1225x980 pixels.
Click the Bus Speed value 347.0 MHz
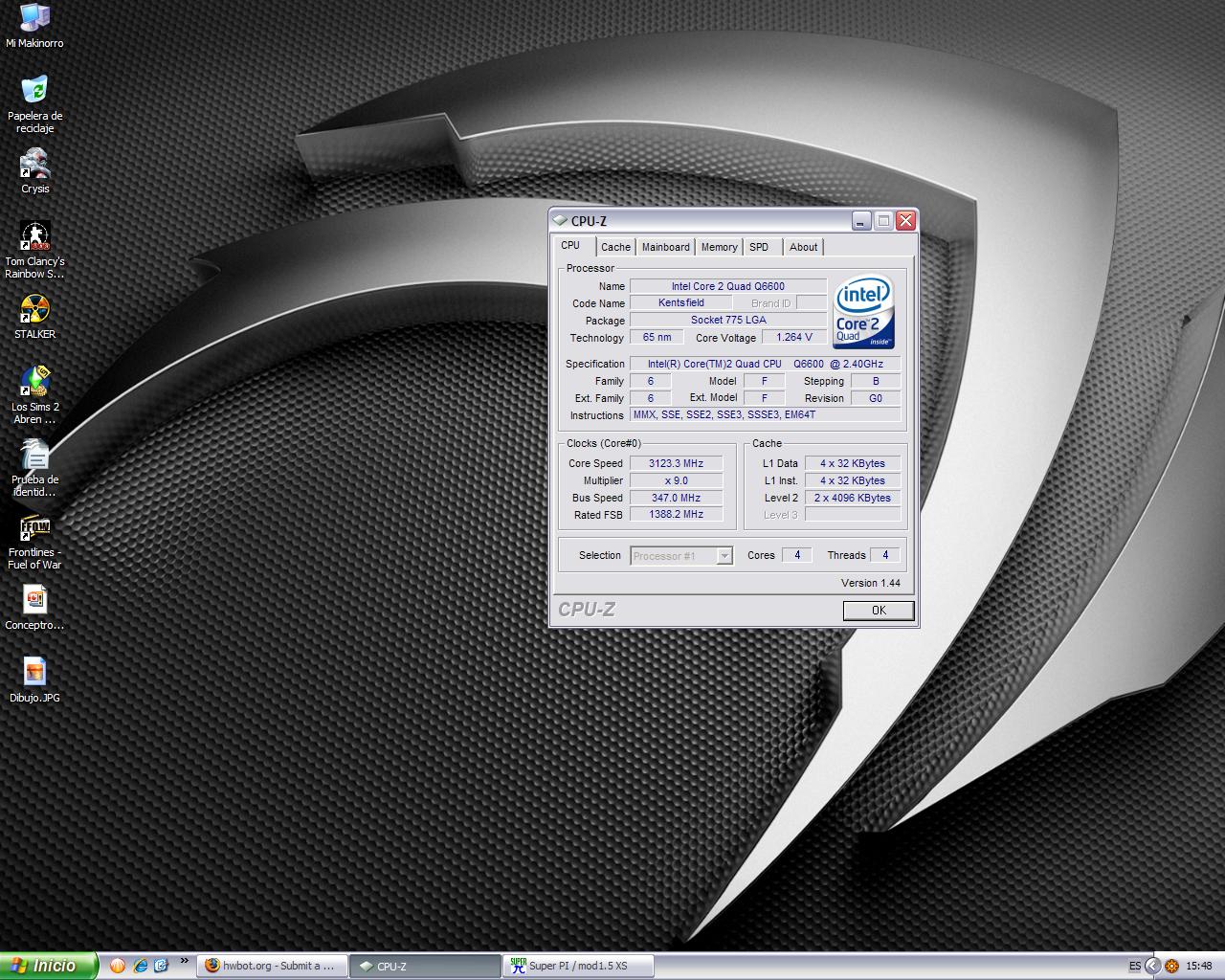click(676, 498)
